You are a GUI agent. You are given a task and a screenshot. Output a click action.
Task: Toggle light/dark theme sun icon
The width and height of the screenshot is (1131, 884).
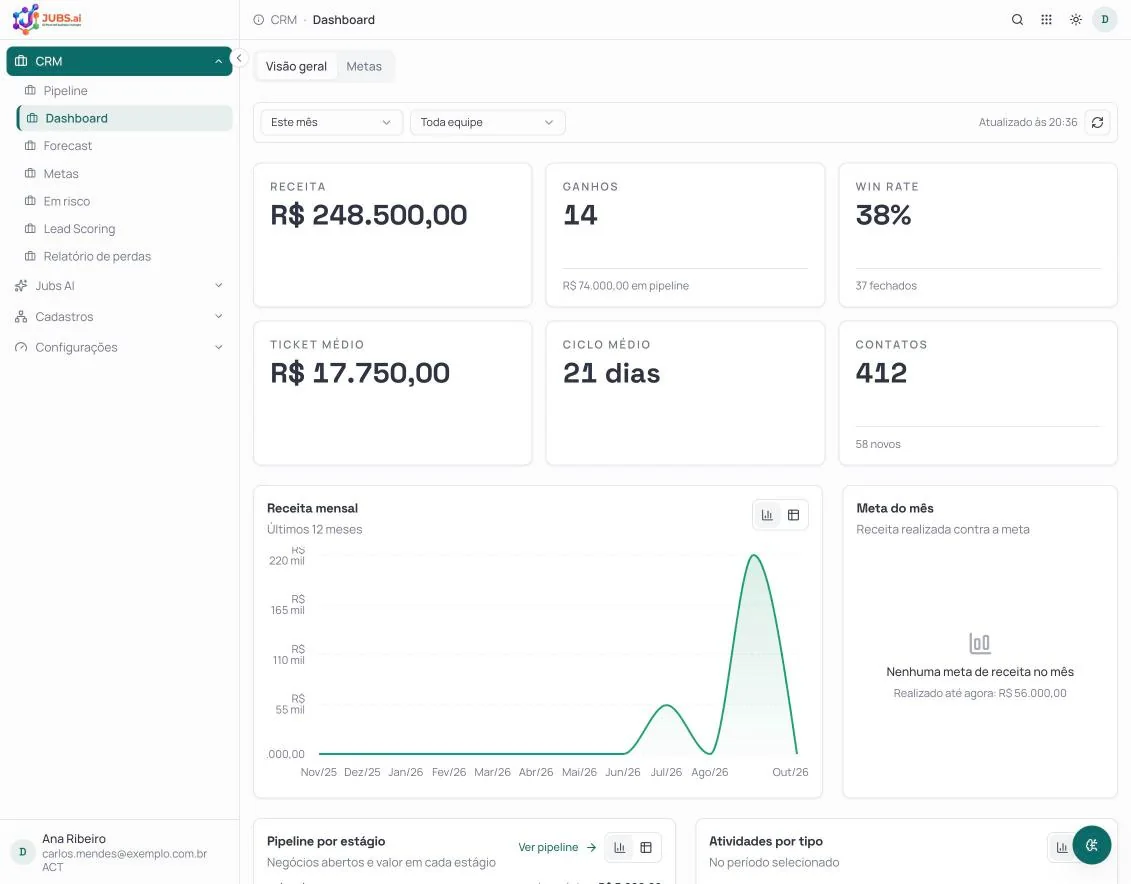[1075, 19]
